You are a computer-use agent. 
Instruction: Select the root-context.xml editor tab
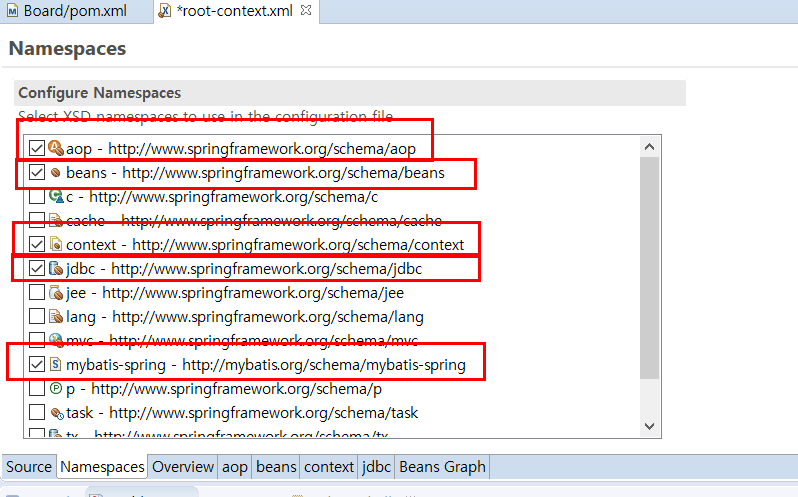pos(235,11)
